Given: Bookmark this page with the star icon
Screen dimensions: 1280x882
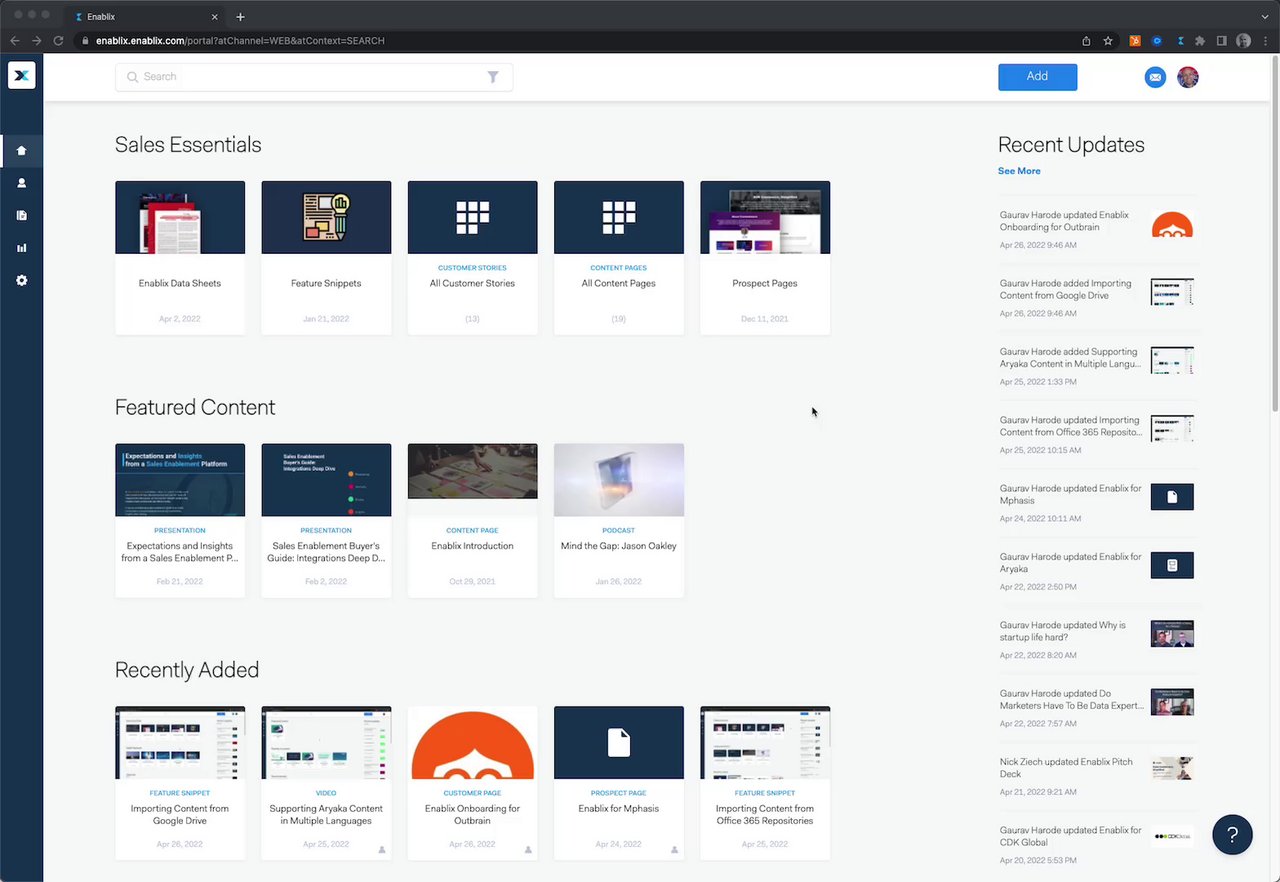Looking at the screenshot, I should tap(1108, 41).
